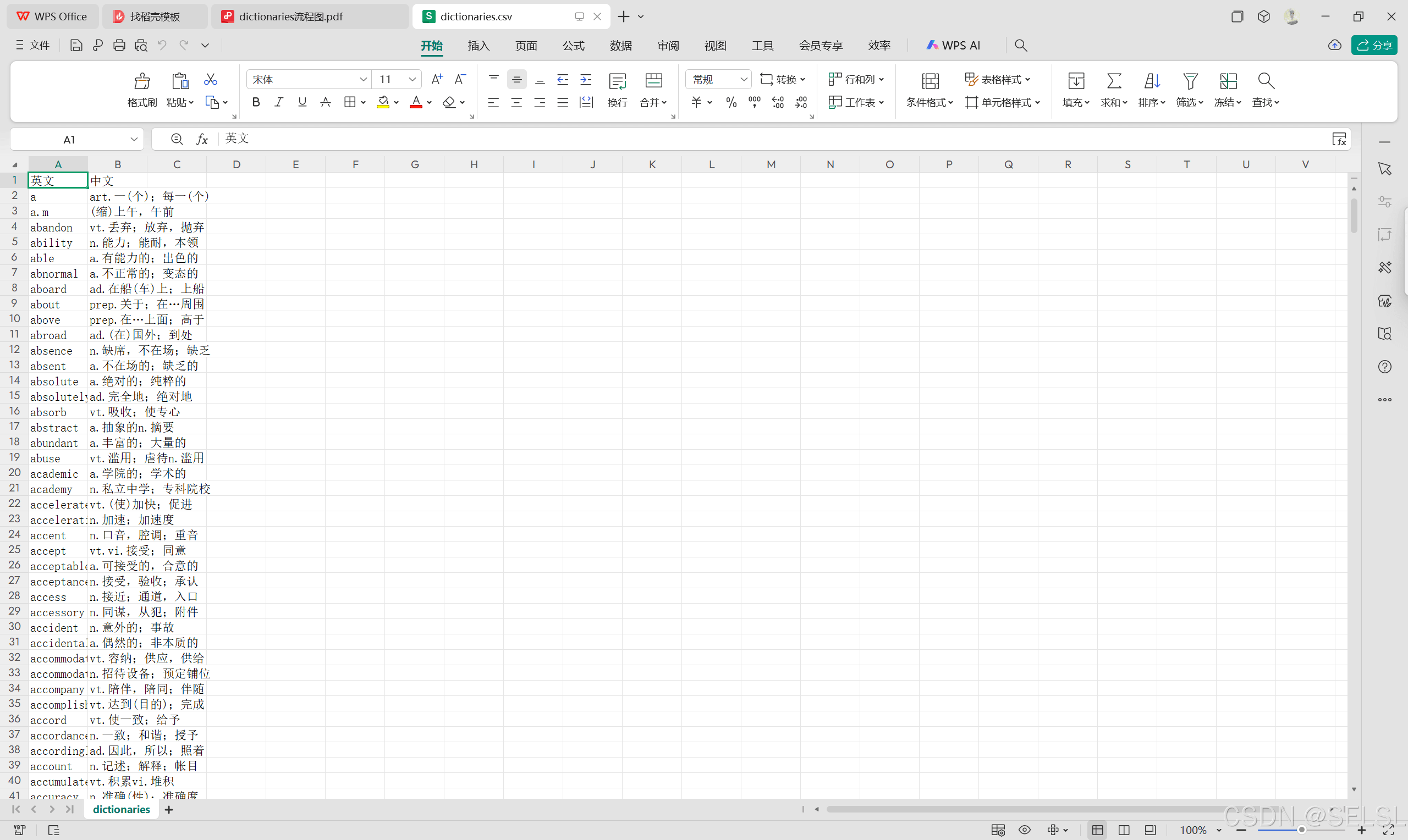Screen dimensions: 1408x840
Task: Expand the font name dropdown 宋体
Action: pyautogui.click(x=363, y=79)
